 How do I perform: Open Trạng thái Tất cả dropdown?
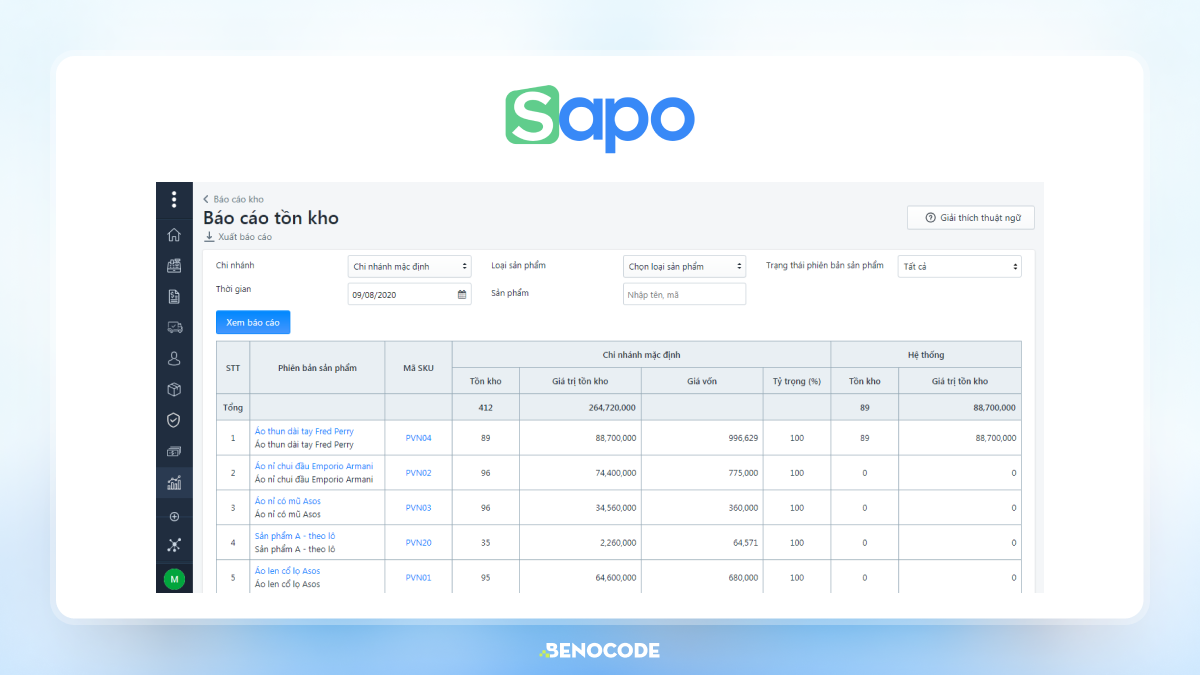coord(960,266)
